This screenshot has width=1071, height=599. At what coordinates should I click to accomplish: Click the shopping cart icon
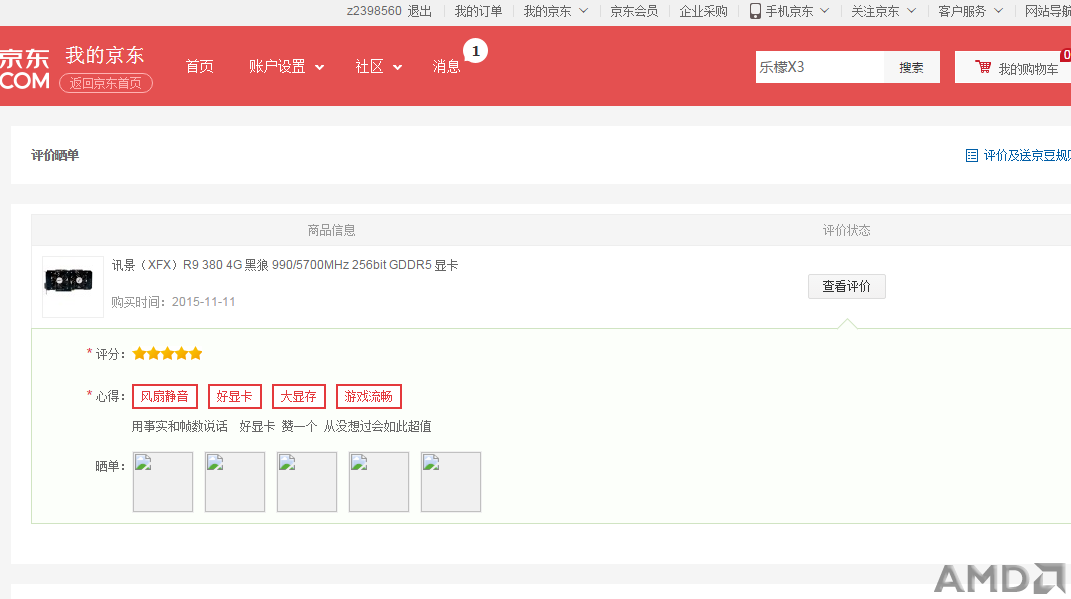click(983, 67)
